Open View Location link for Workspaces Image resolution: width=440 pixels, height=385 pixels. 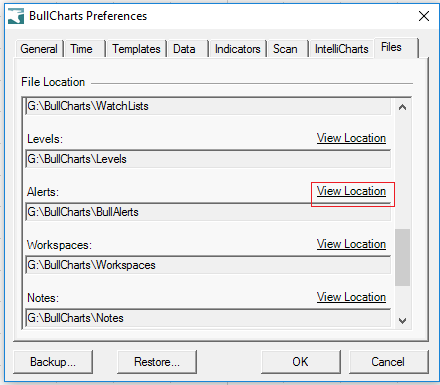click(351, 244)
